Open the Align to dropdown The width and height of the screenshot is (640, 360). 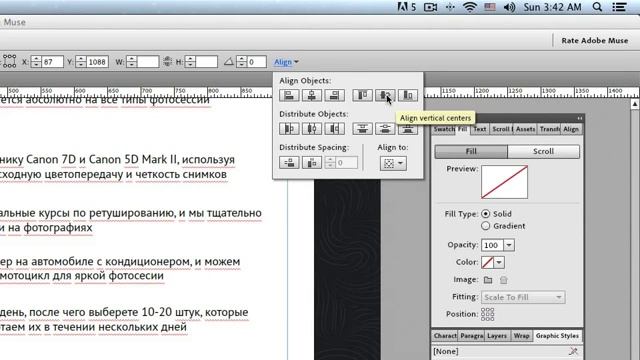pos(393,163)
